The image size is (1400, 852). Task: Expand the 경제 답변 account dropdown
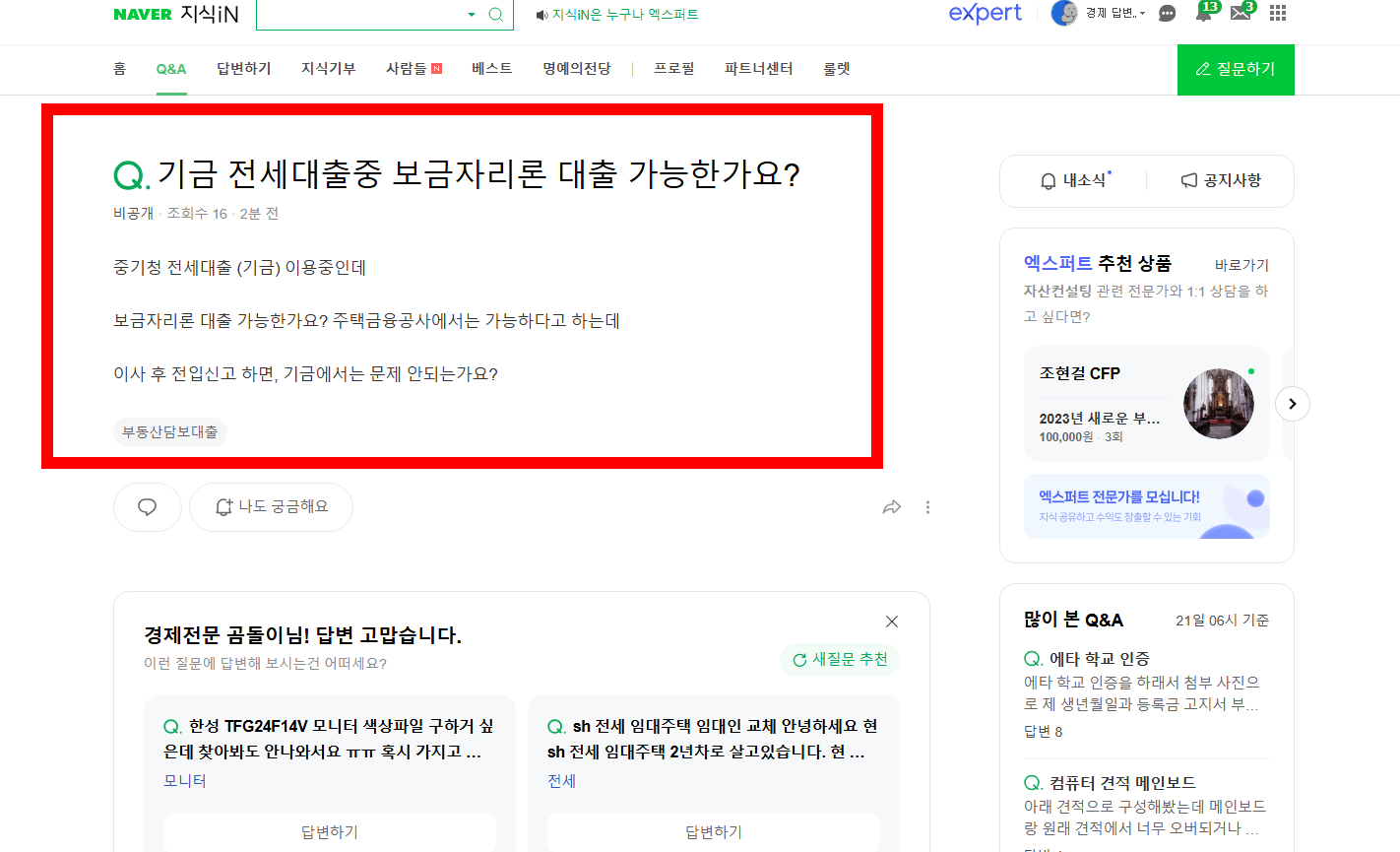tap(1115, 13)
